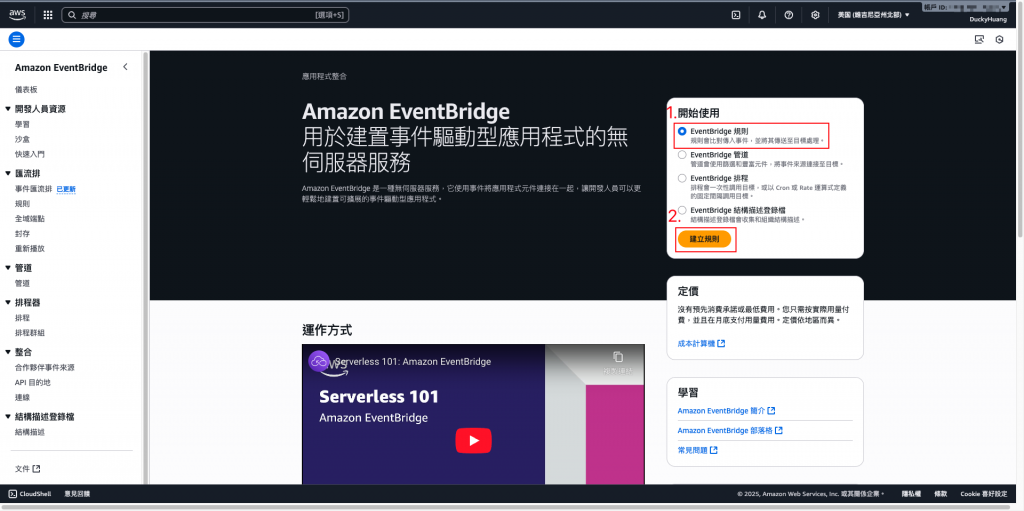Open the AWS home logo
The height and width of the screenshot is (511, 1024).
[x=17, y=14]
